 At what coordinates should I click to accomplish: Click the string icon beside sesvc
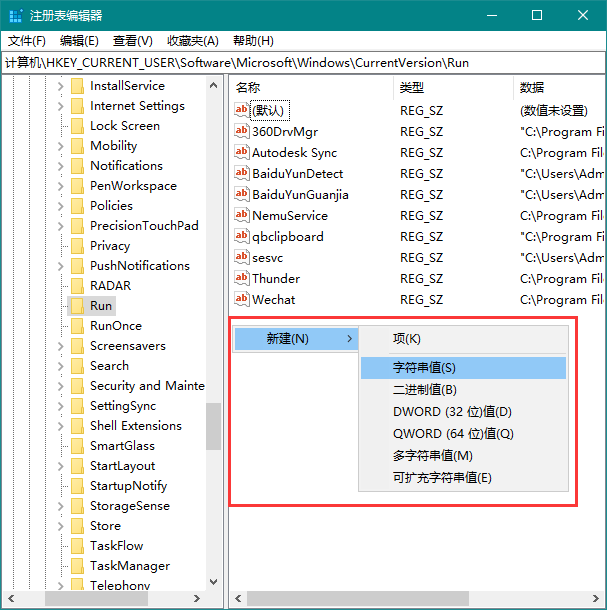[x=242, y=257]
